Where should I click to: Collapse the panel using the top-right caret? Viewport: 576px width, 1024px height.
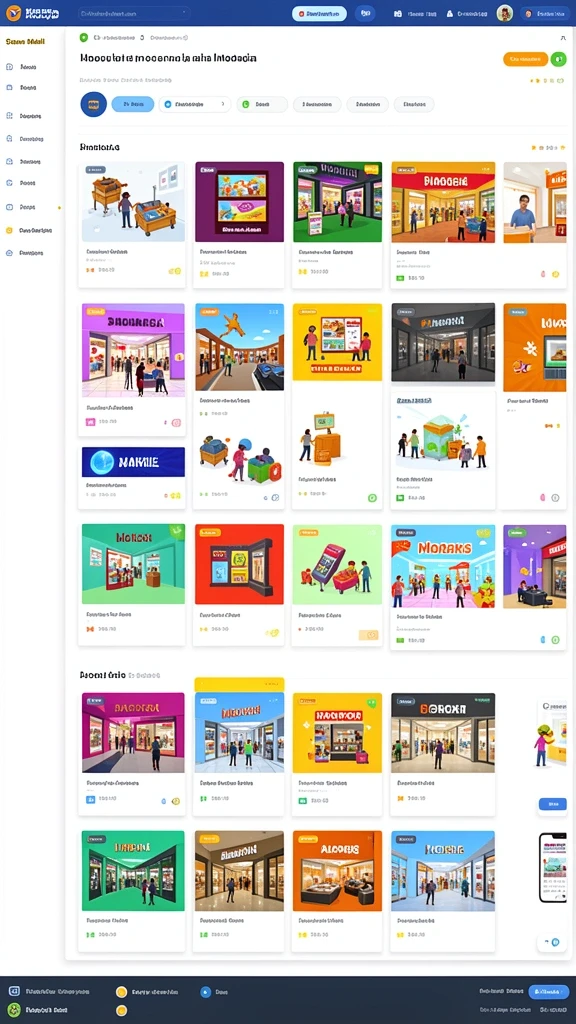coord(563,39)
